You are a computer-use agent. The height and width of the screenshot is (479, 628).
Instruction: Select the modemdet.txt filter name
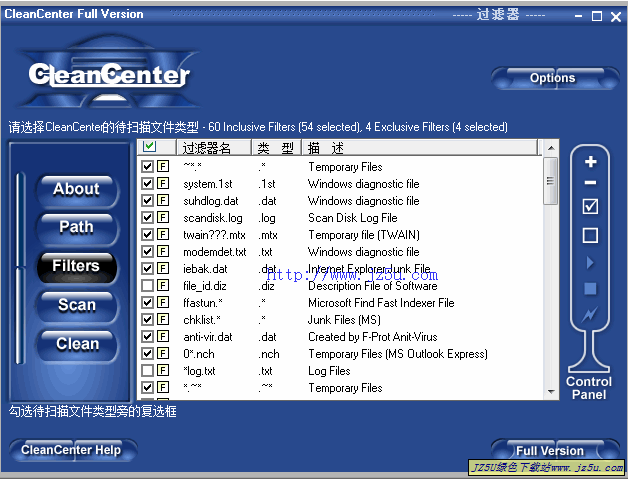click(x=215, y=252)
